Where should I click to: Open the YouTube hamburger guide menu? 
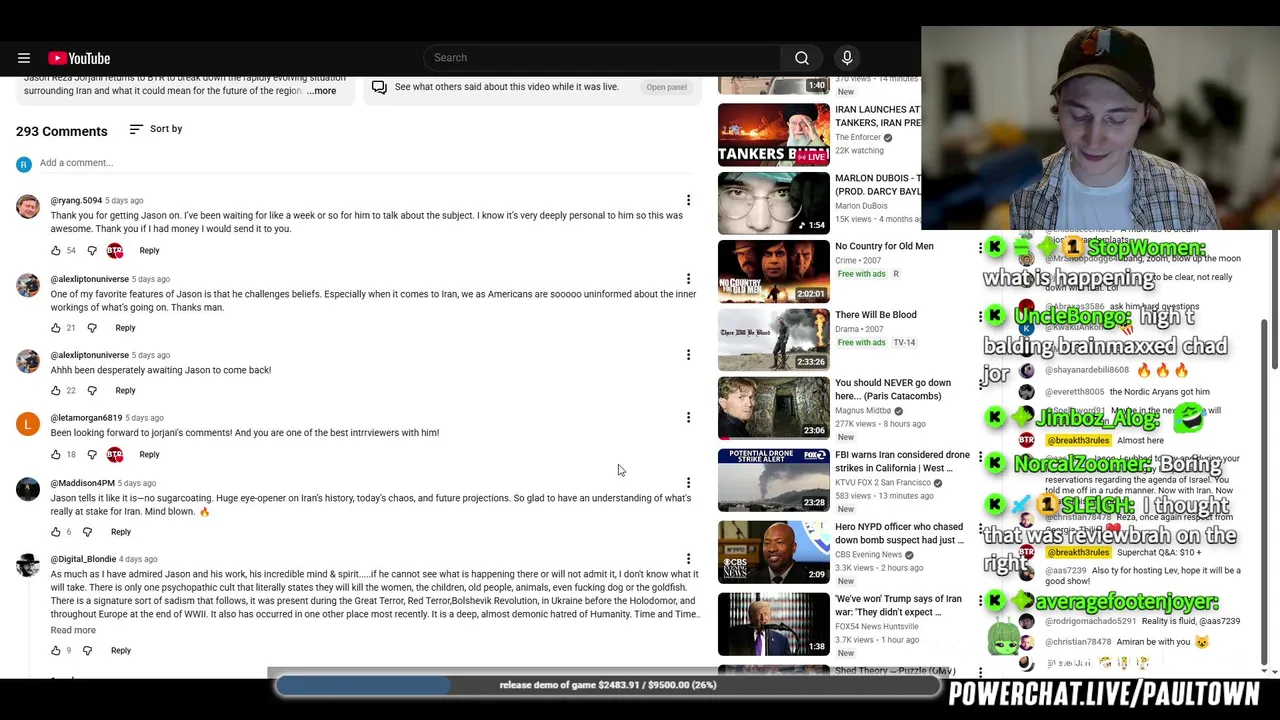click(24, 58)
